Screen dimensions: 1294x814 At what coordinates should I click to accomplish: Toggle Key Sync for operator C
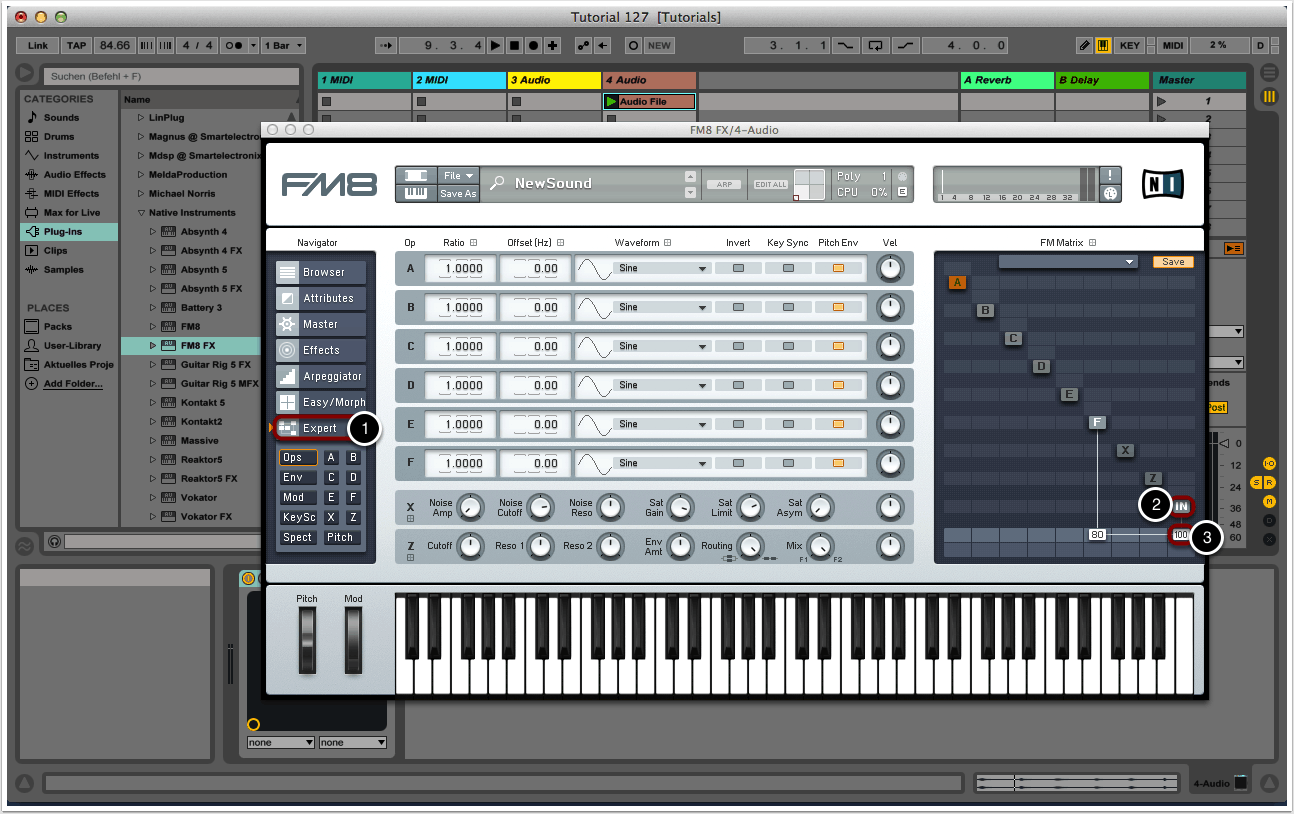coord(788,346)
